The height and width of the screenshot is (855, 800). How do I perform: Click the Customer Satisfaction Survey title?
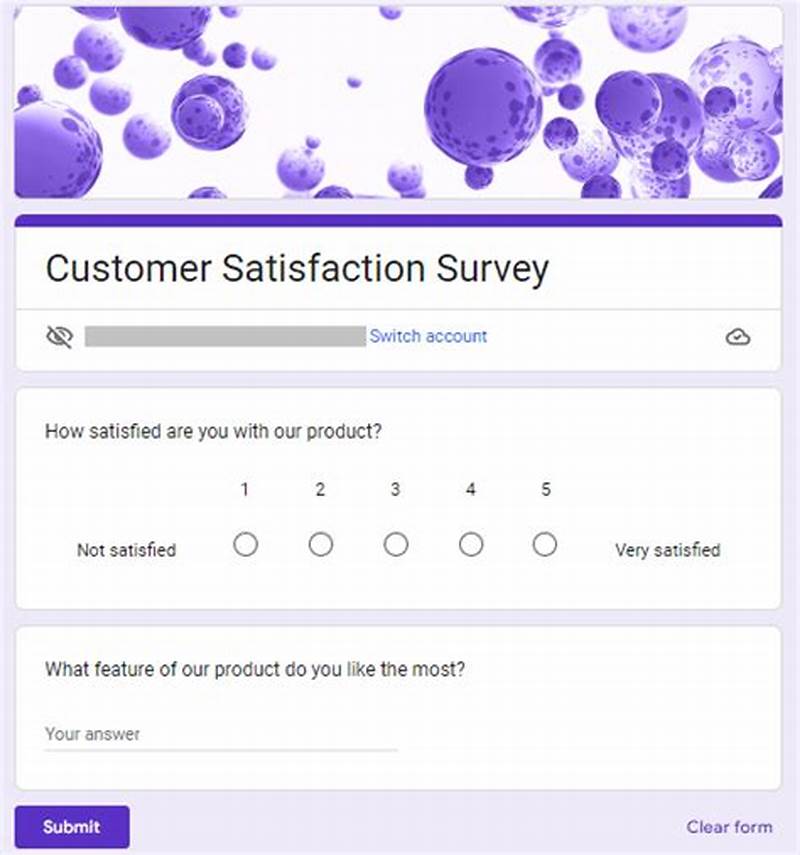(297, 268)
